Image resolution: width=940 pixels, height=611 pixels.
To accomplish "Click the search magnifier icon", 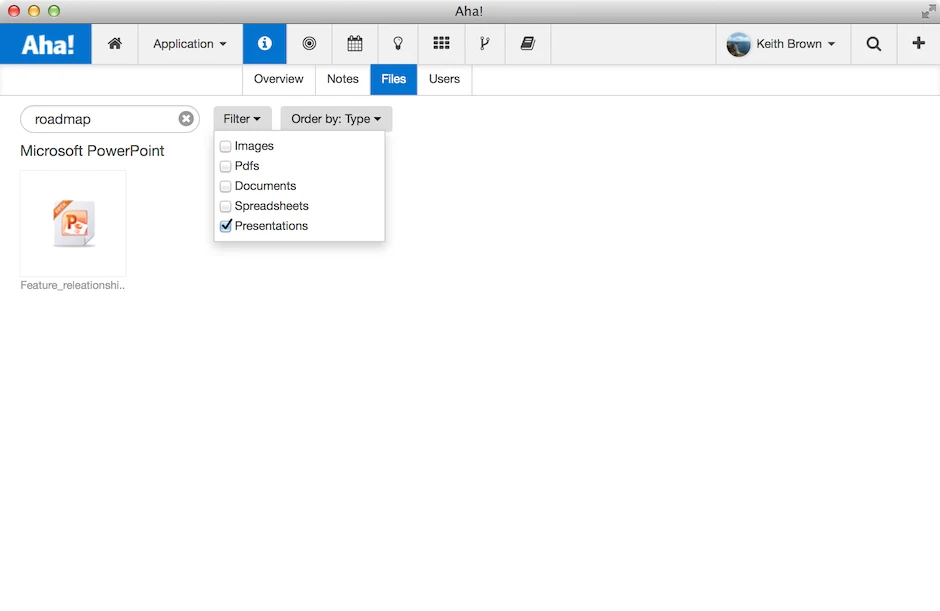I will (x=873, y=44).
